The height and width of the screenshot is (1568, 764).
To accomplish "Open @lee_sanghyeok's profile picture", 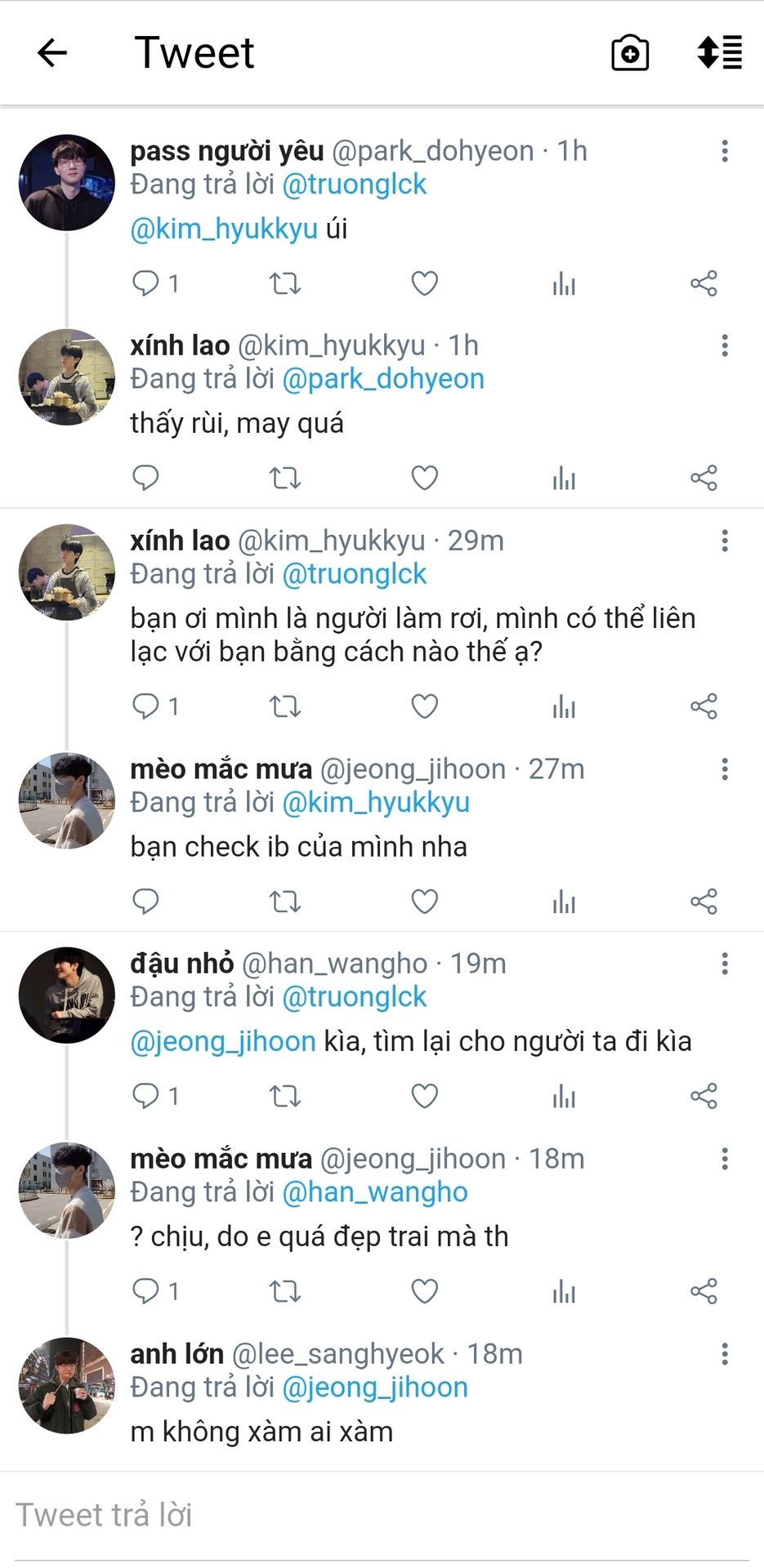I will click(67, 1385).
